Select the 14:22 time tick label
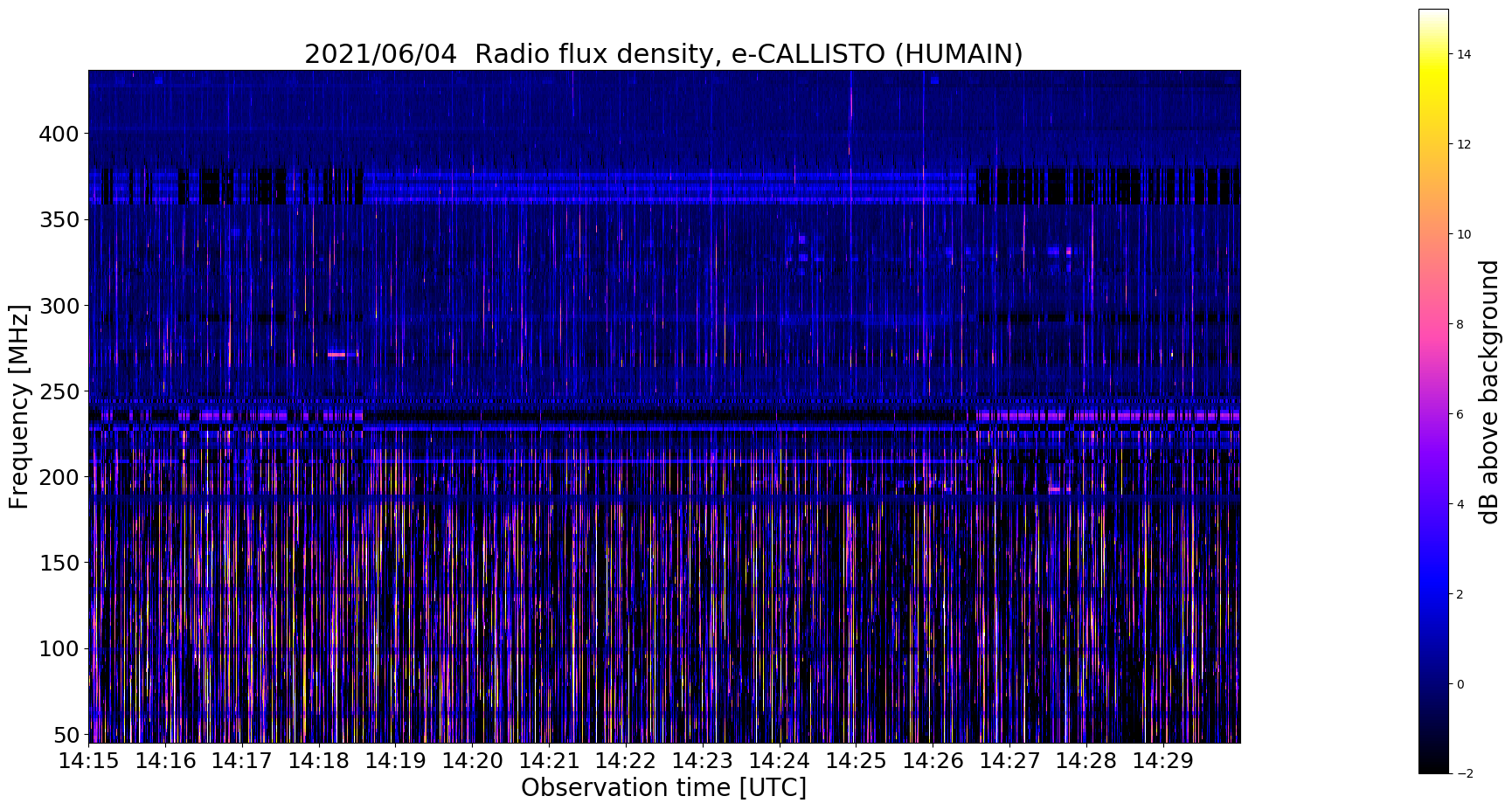 point(626,760)
